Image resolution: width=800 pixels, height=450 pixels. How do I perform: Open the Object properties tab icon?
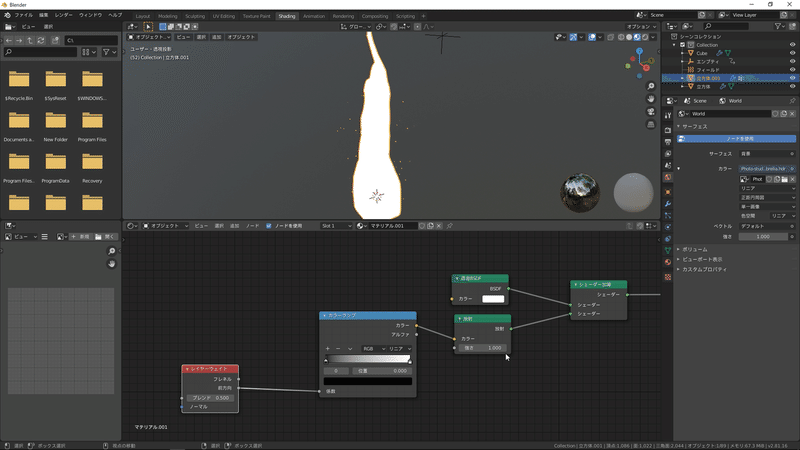pos(668,192)
